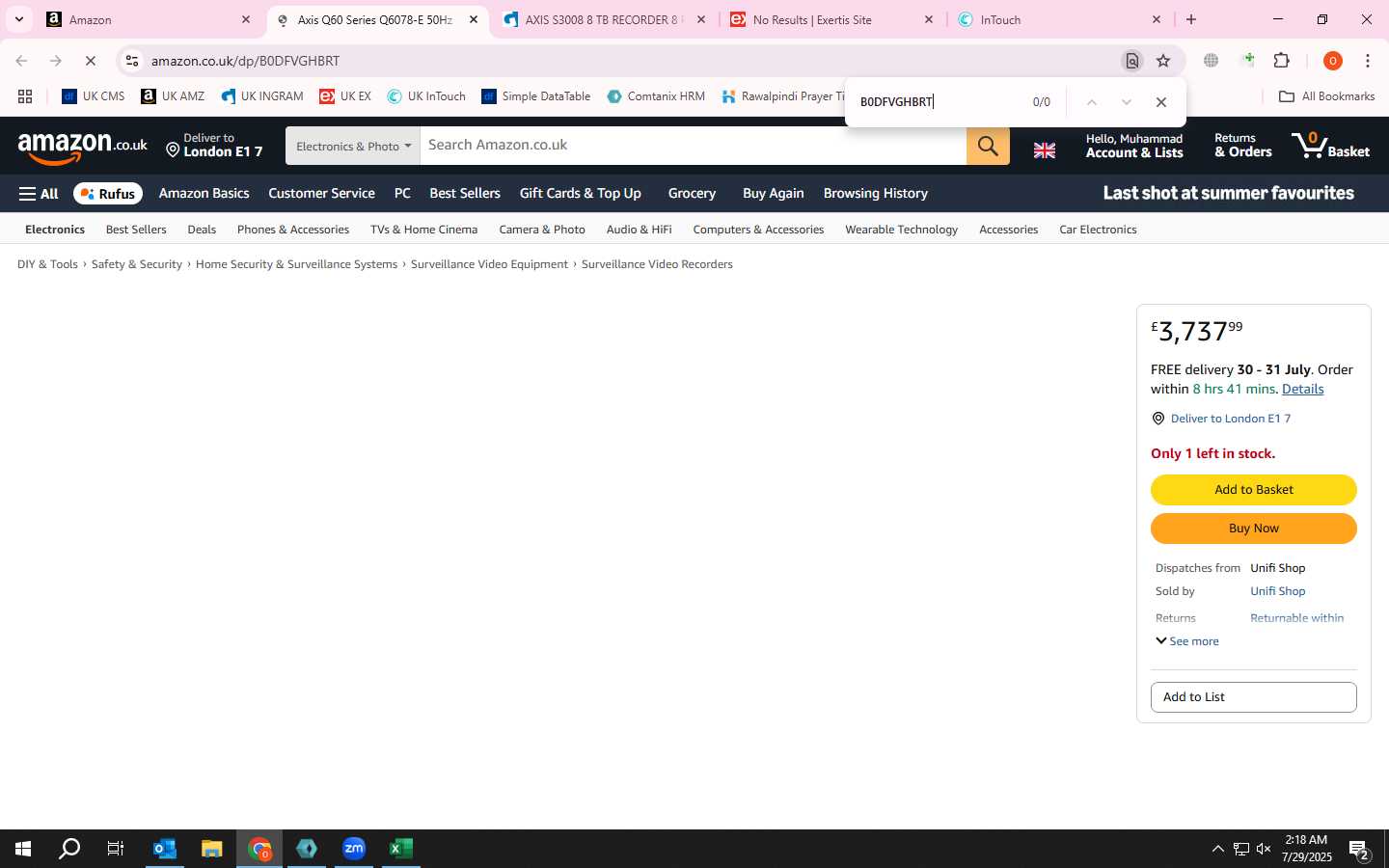
Task: Open the bookmarks apps grid icon
Action: (x=25, y=96)
